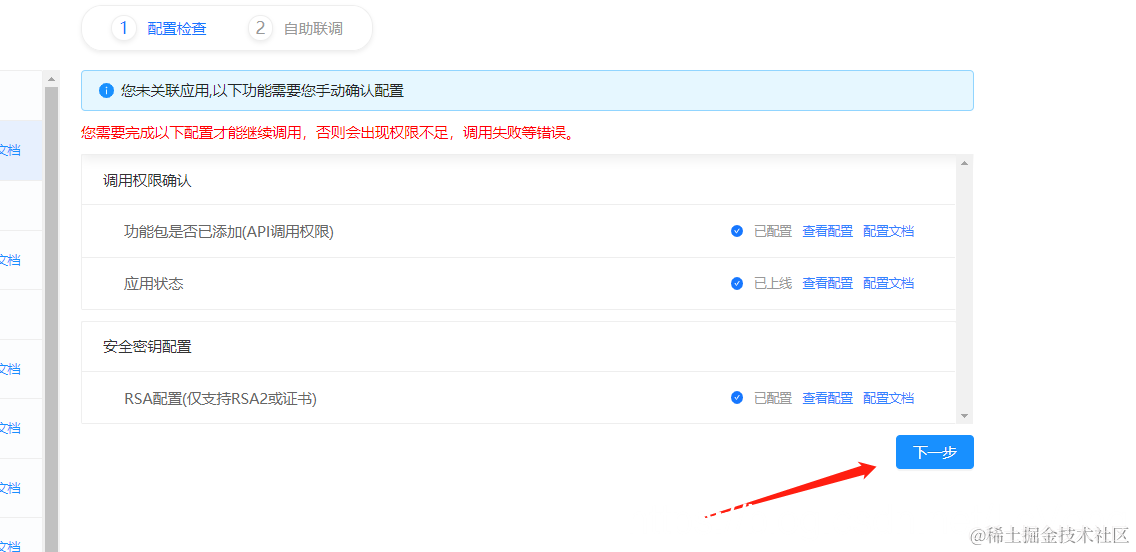Click the 应用状态 row label
This screenshot has width=1136, height=552.
[154, 283]
